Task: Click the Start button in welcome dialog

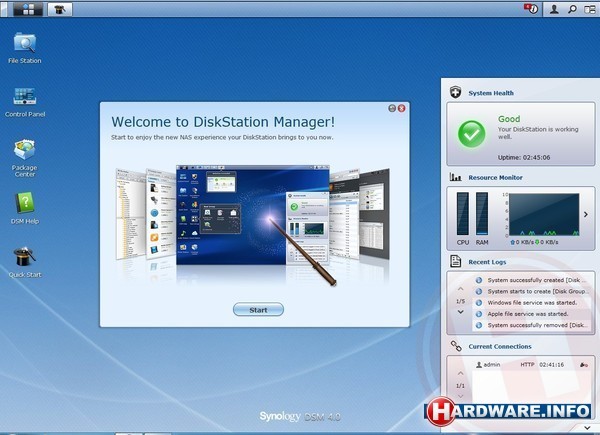Action: [x=258, y=310]
